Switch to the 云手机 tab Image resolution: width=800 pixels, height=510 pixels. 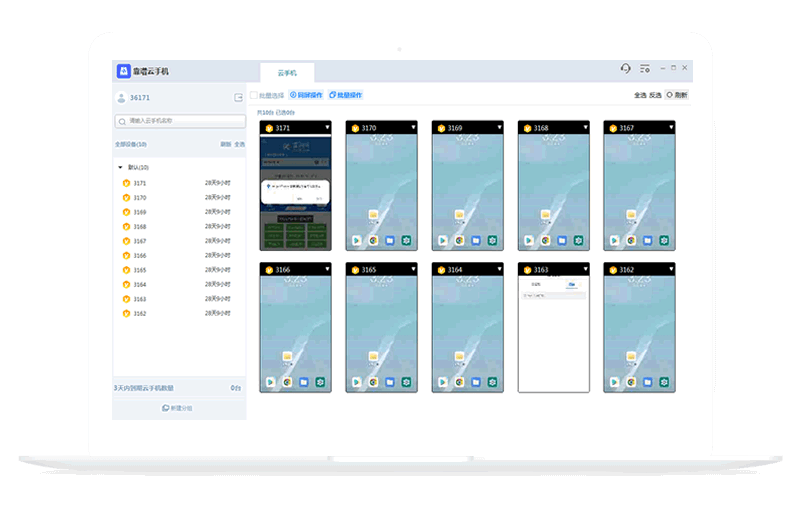pos(287,73)
